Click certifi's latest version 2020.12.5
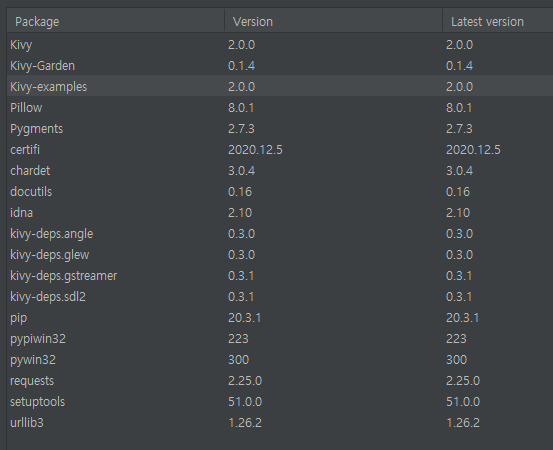 coord(473,150)
